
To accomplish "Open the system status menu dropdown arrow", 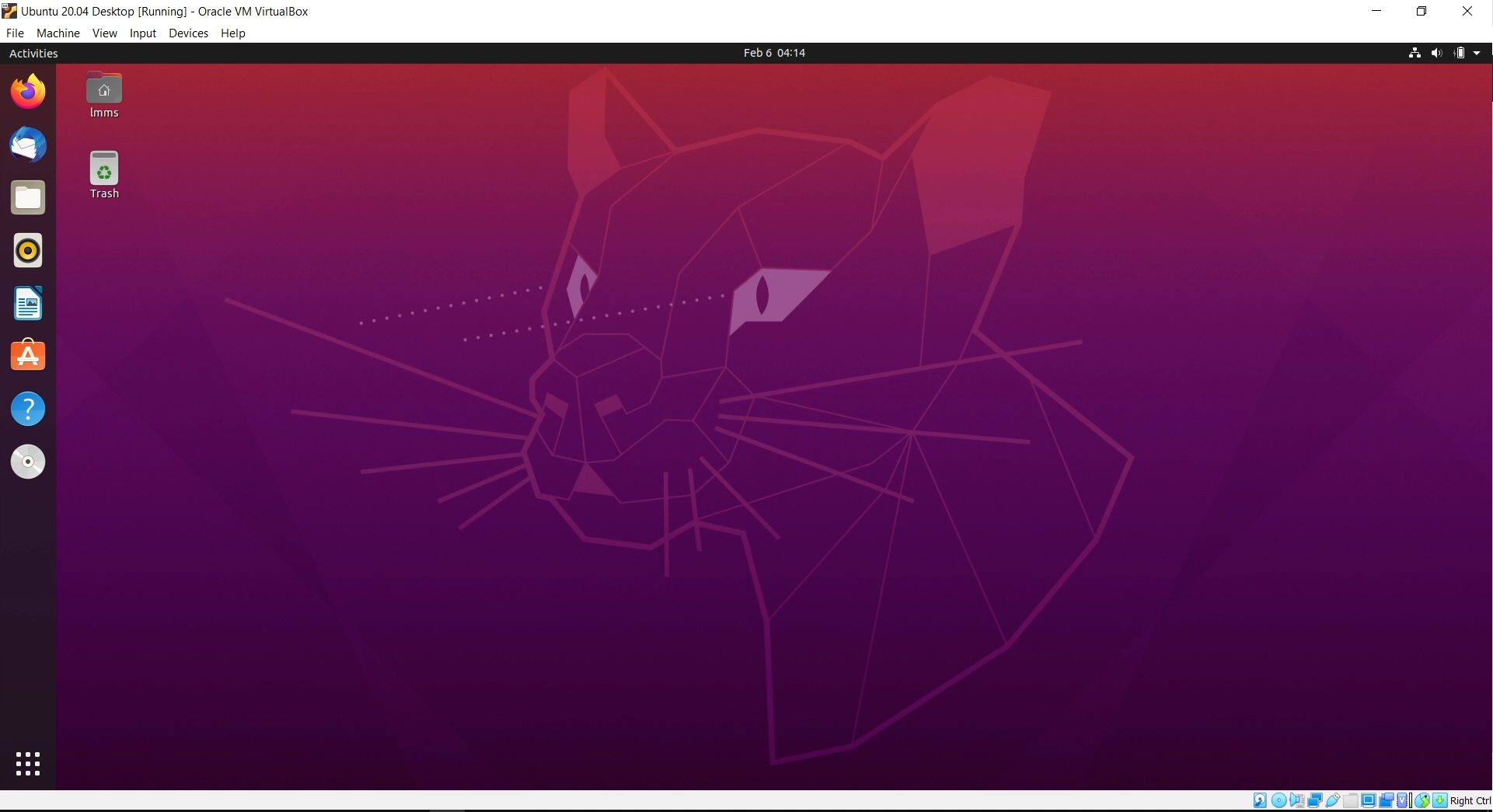I will [x=1476, y=53].
